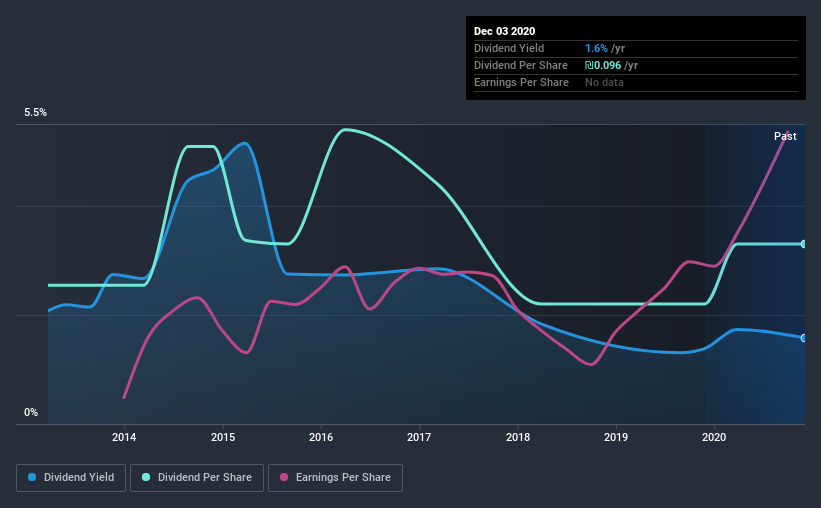The width and height of the screenshot is (821, 508).
Task: Click the 5.5% y-axis label
Action: [35, 113]
